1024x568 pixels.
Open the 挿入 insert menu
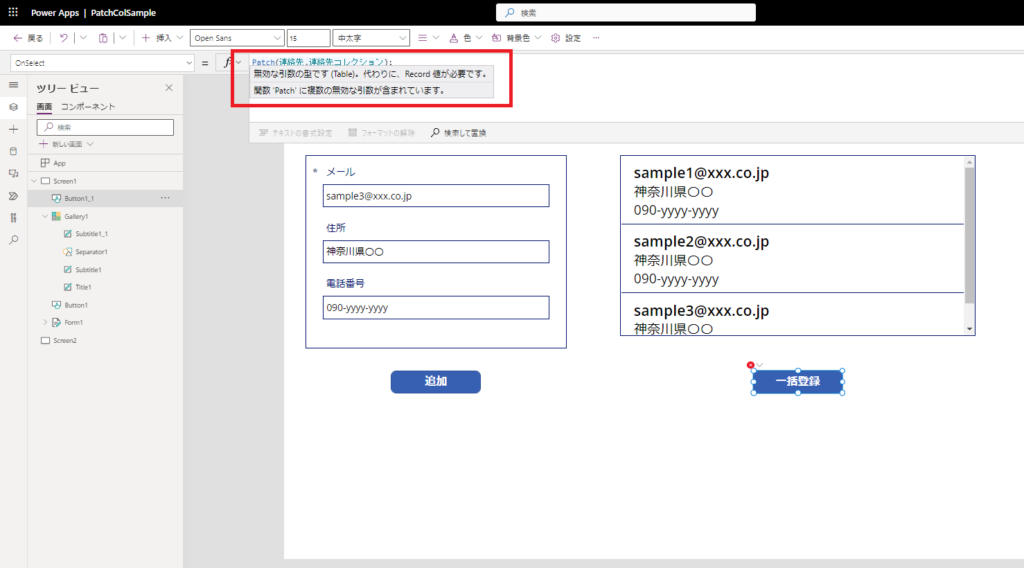point(162,38)
